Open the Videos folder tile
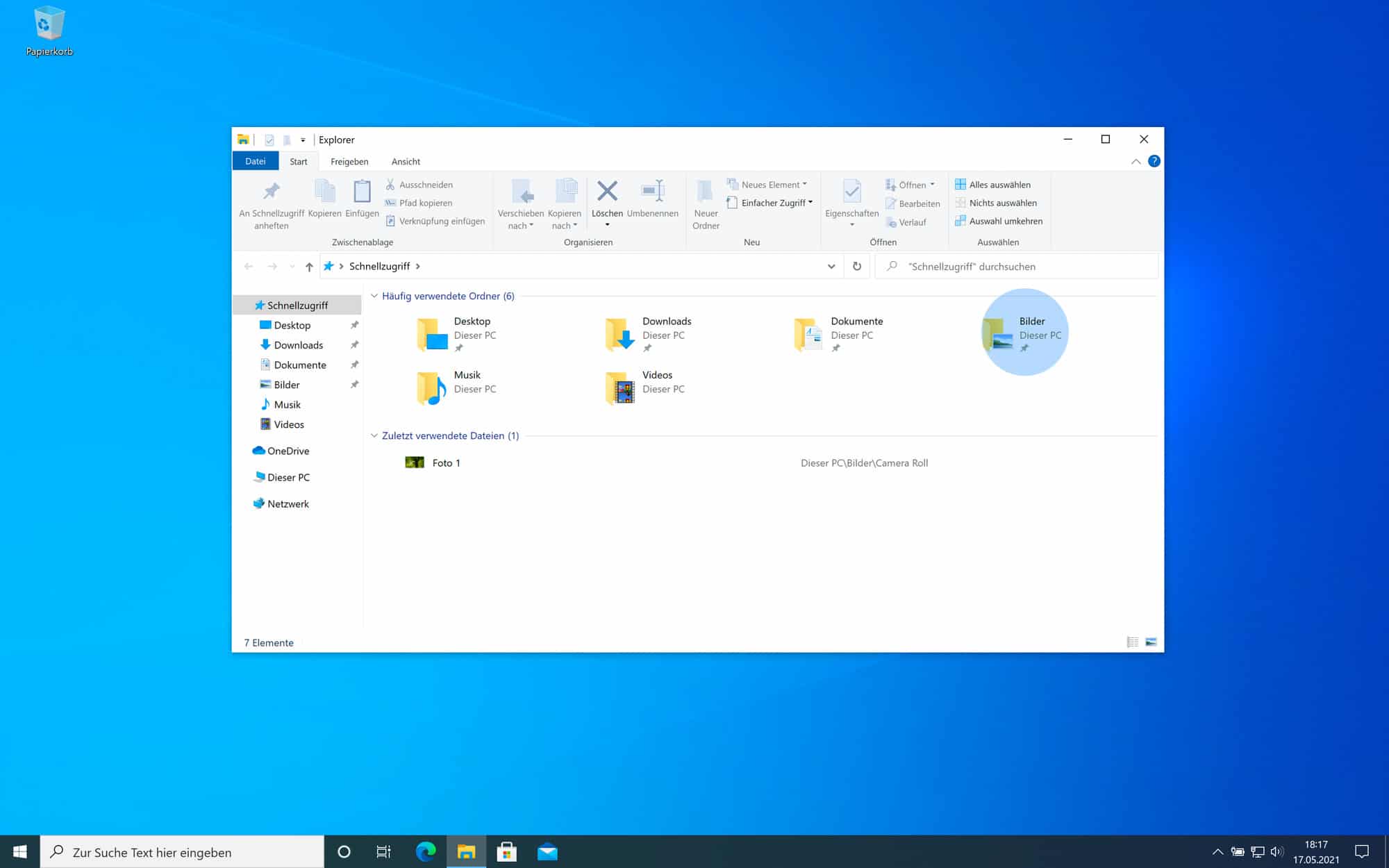Screen dimensions: 1389x868 point(646,387)
